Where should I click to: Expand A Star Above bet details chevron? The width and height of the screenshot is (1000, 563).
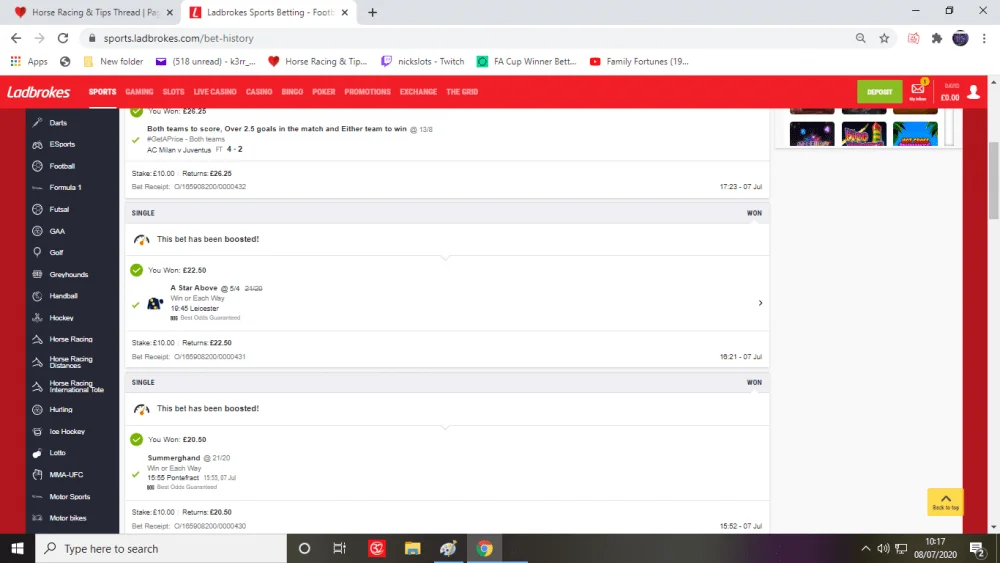760,303
